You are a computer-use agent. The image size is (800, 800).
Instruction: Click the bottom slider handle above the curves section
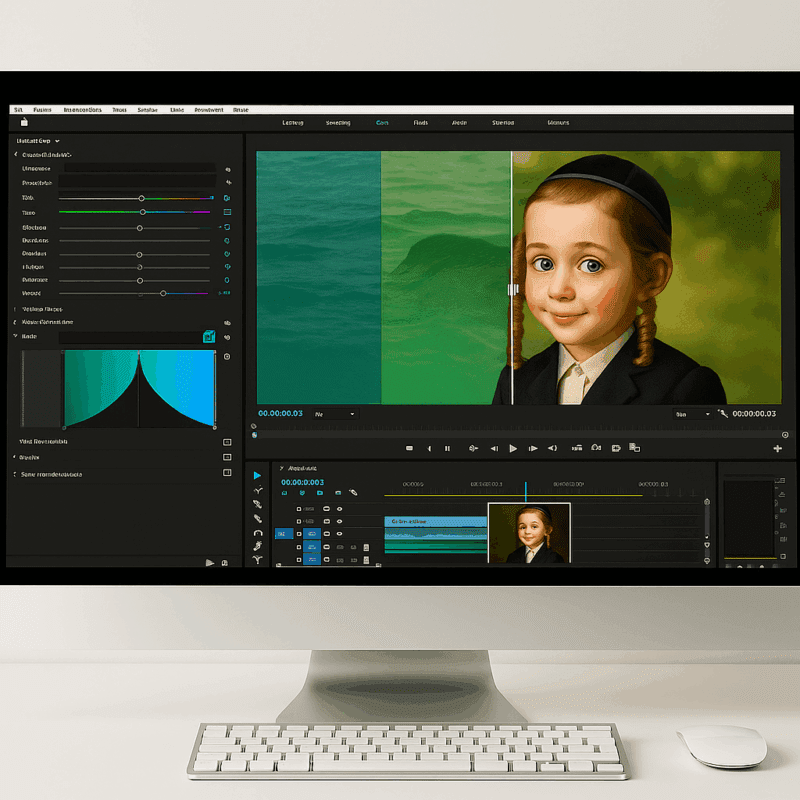click(x=163, y=293)
